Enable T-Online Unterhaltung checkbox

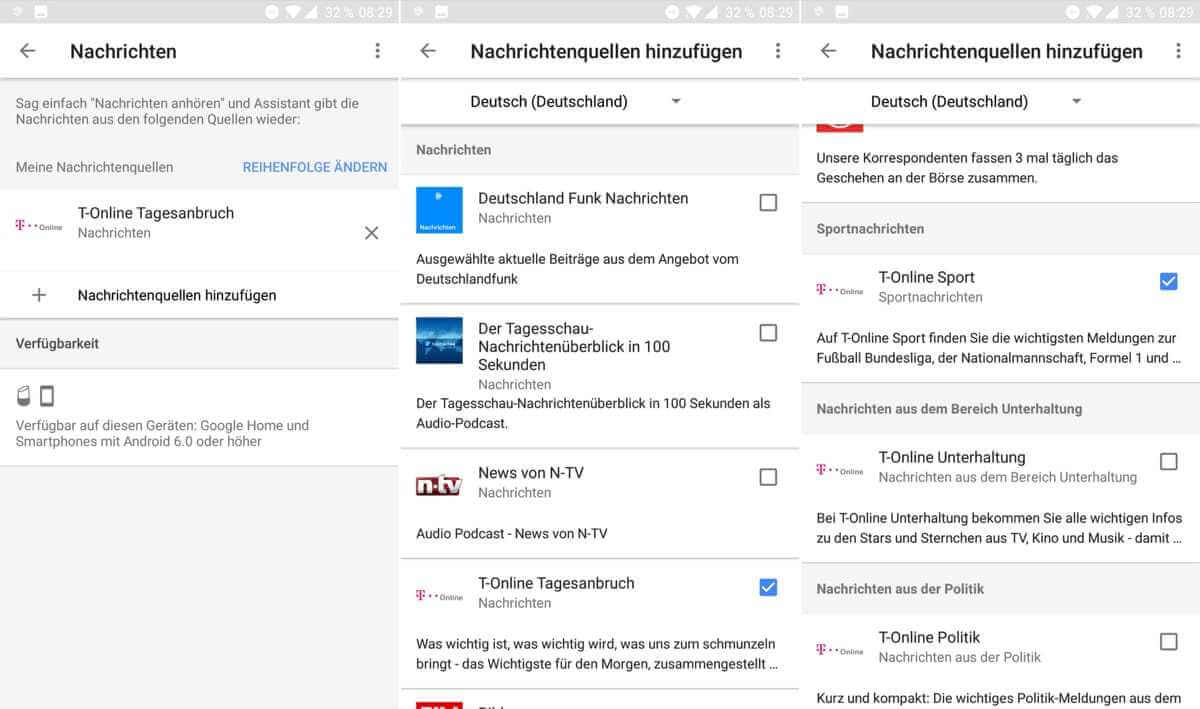[1168, 461]
